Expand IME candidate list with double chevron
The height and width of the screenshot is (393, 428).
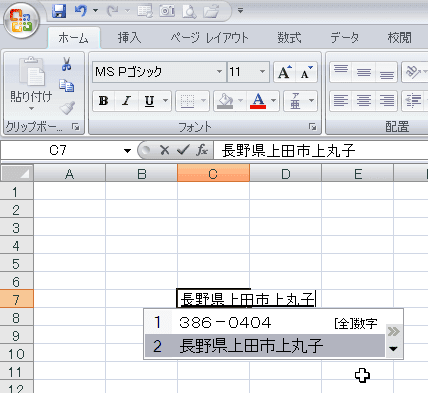pos(394,331)
